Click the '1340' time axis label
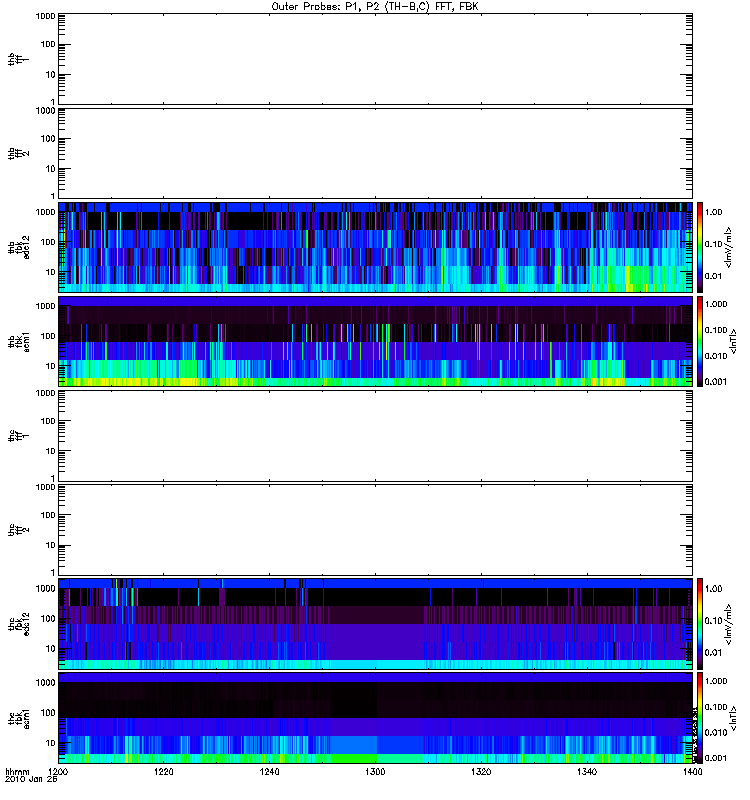750x800 pixels. [x=587, y=772]
